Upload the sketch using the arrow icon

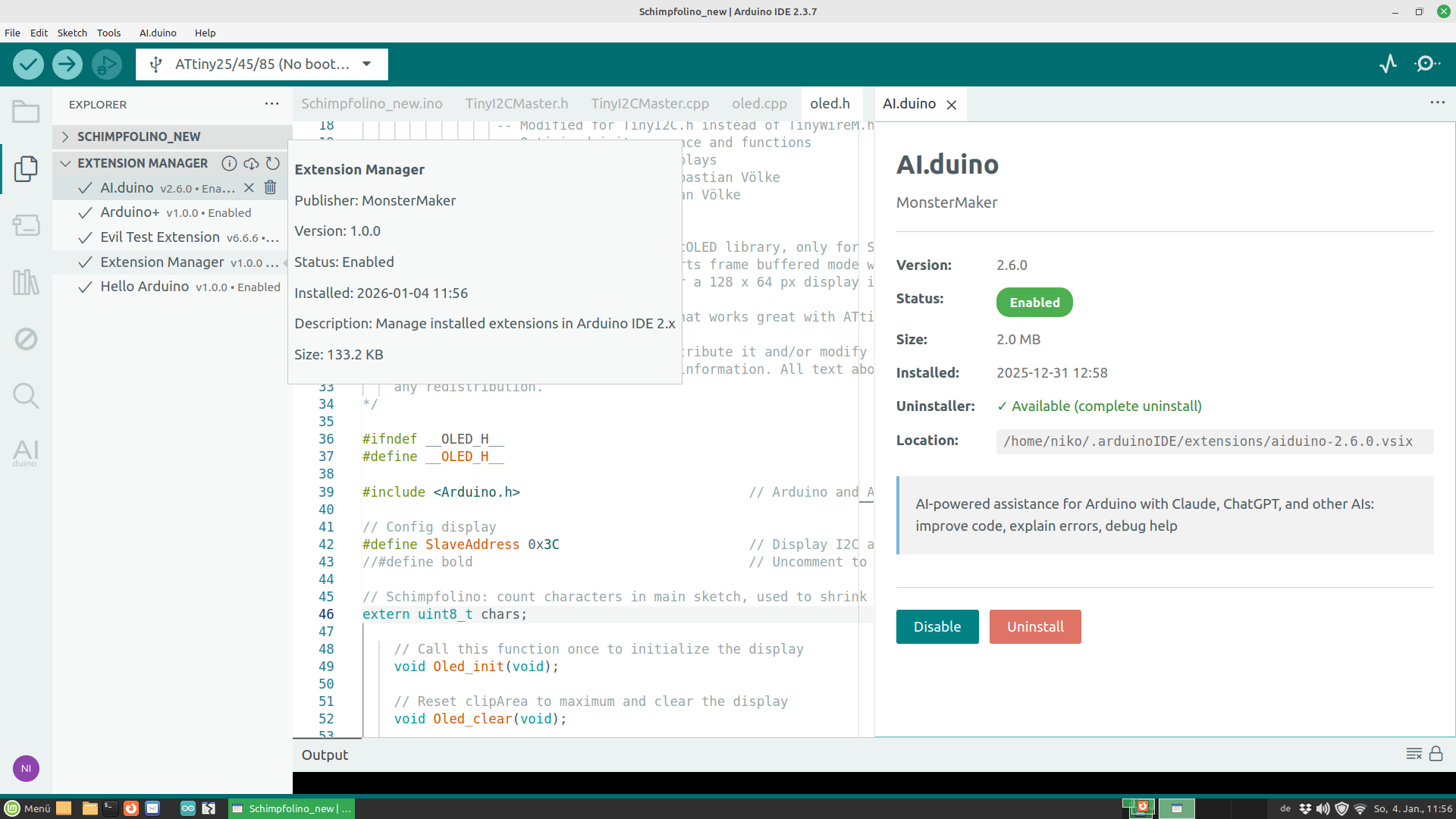pyautogui.click(x=67, y=64)
